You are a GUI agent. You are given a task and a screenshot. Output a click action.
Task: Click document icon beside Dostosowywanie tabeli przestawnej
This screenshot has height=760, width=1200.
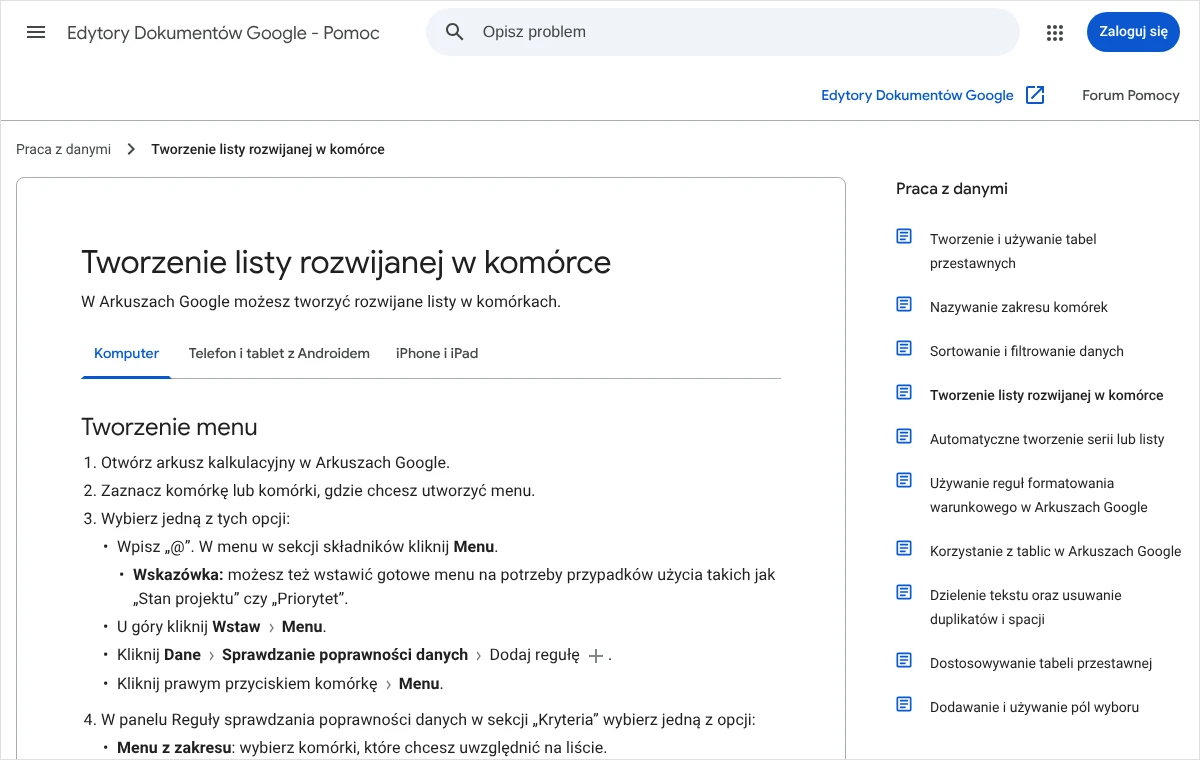(904, 660)
